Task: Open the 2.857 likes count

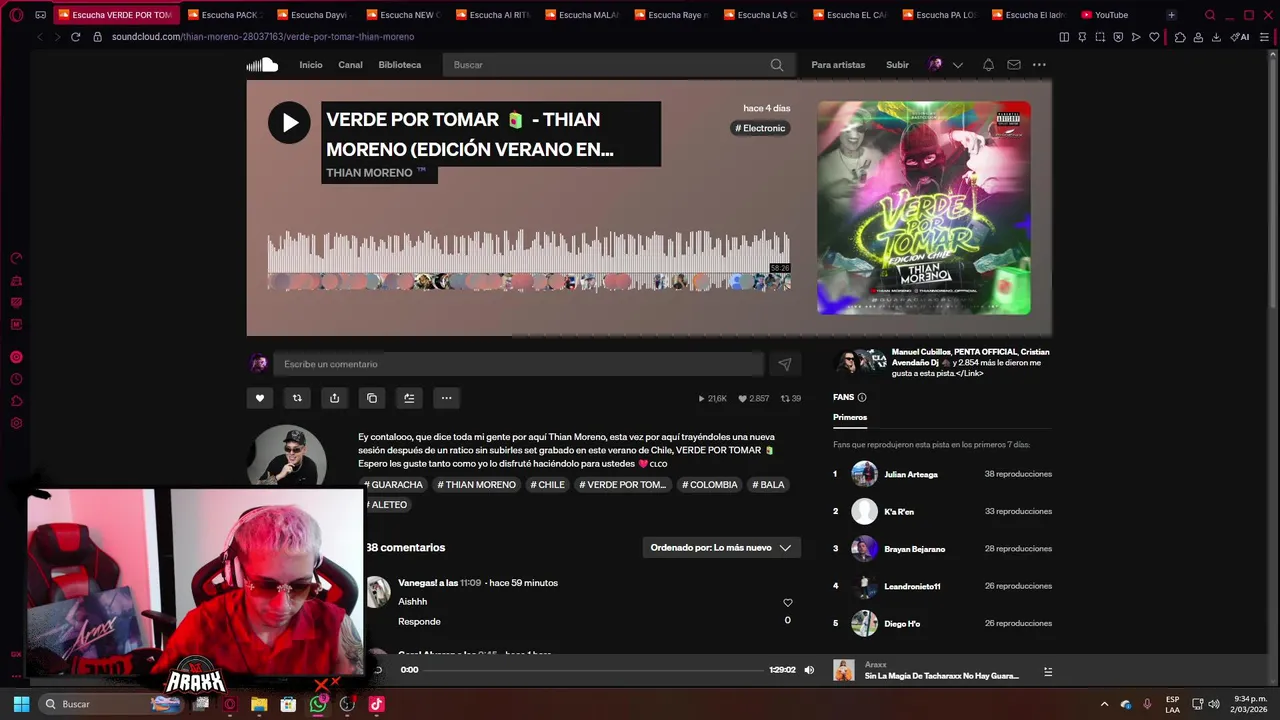Action: click(x=754, y=398)
